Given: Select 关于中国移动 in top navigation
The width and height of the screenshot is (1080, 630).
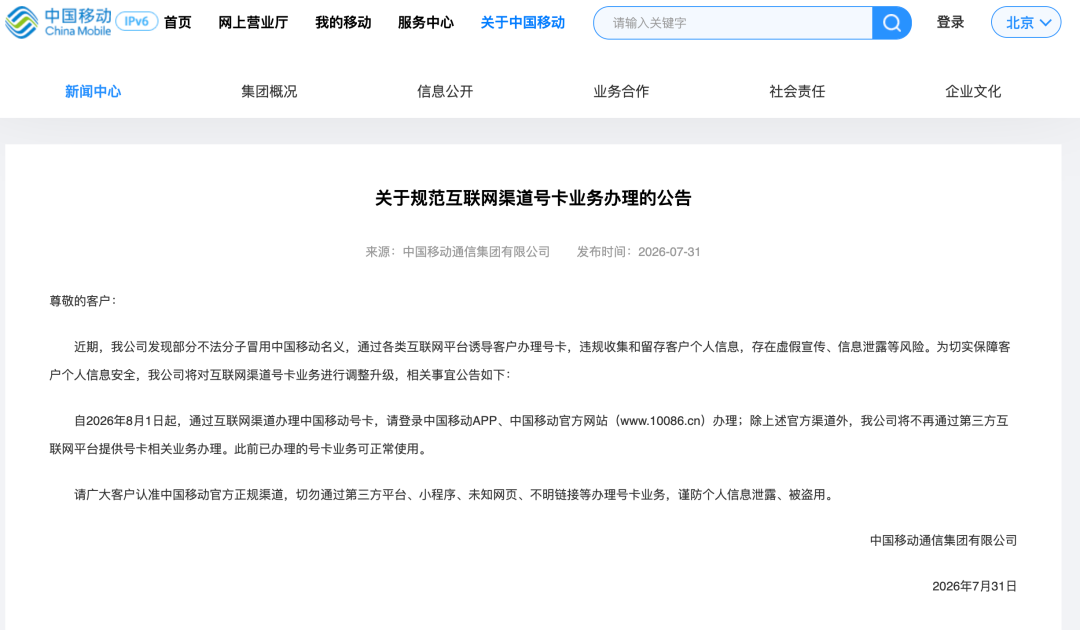Looking at the screenshot, I should tap(523, 23).
